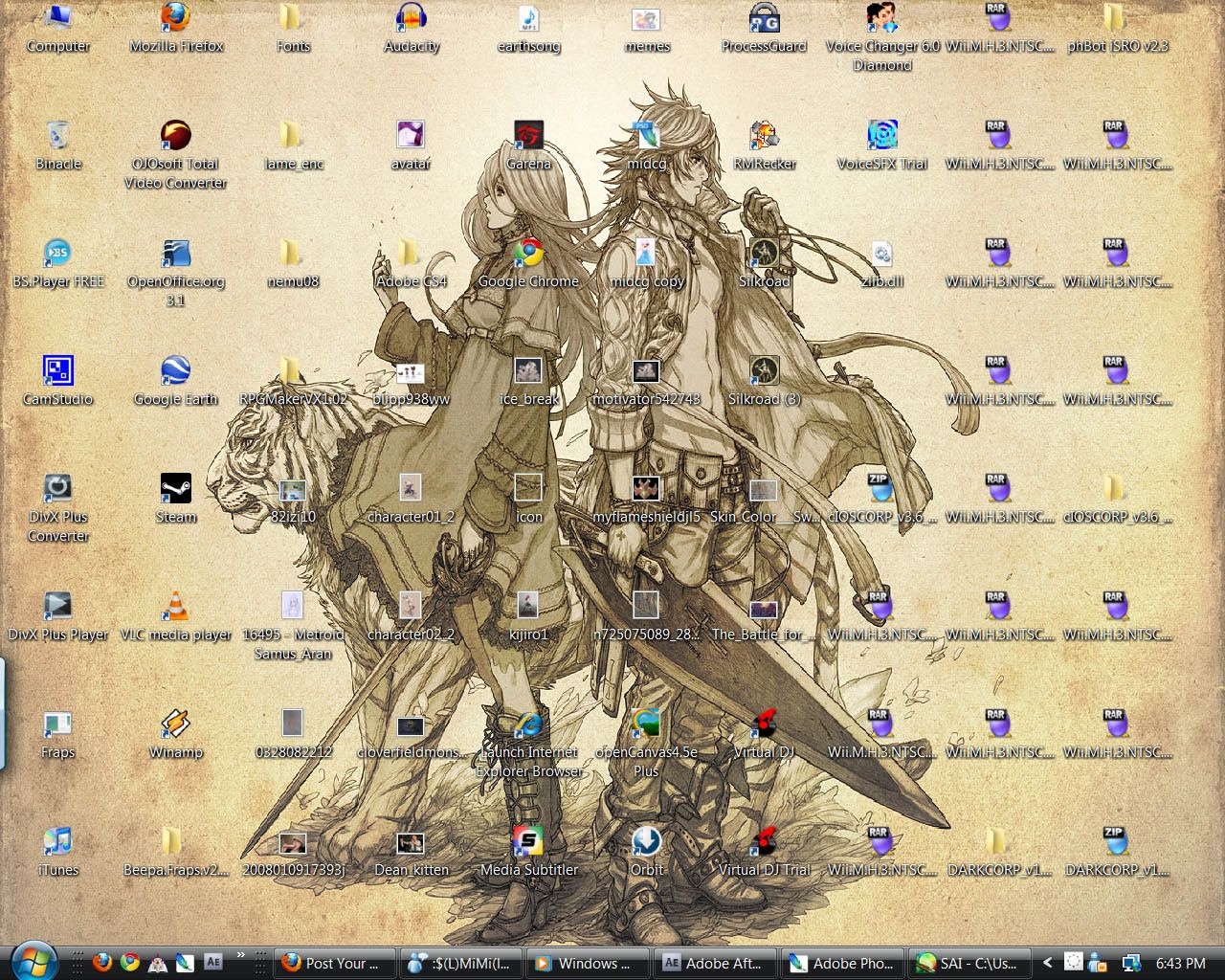Click Chrome in the Quick Launch bar
The image size is (1225, 980).
[x=129, y=962]
